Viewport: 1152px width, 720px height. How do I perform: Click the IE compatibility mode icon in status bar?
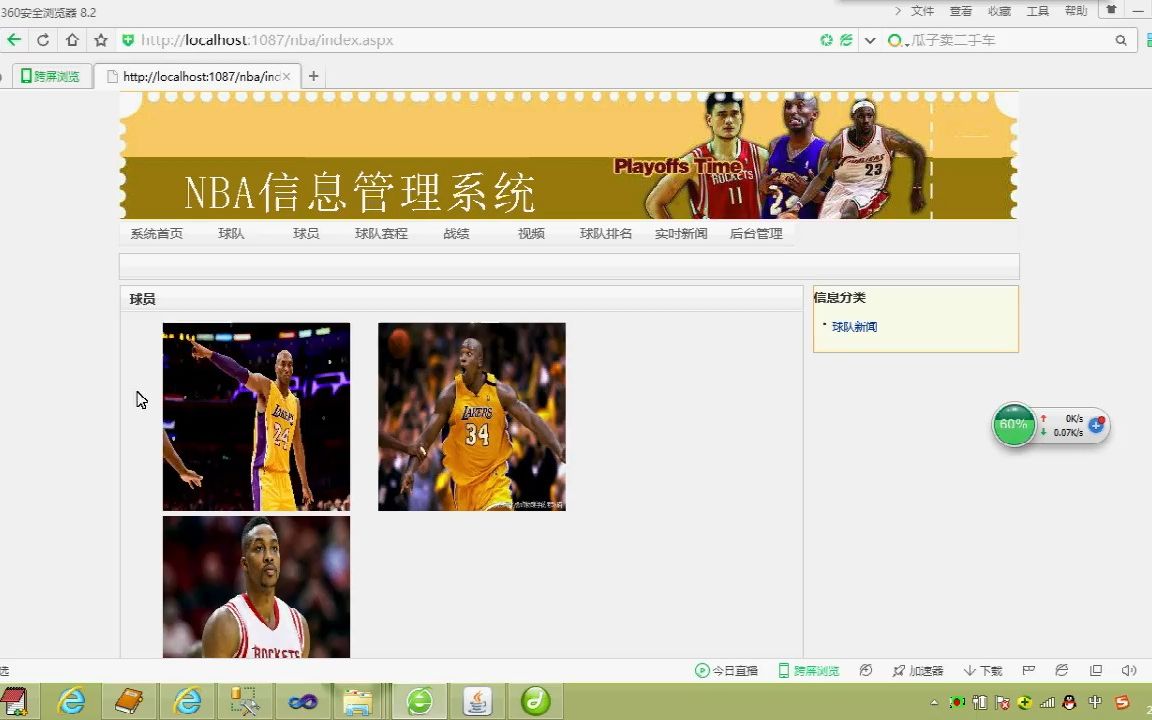tap(1062, 670)
